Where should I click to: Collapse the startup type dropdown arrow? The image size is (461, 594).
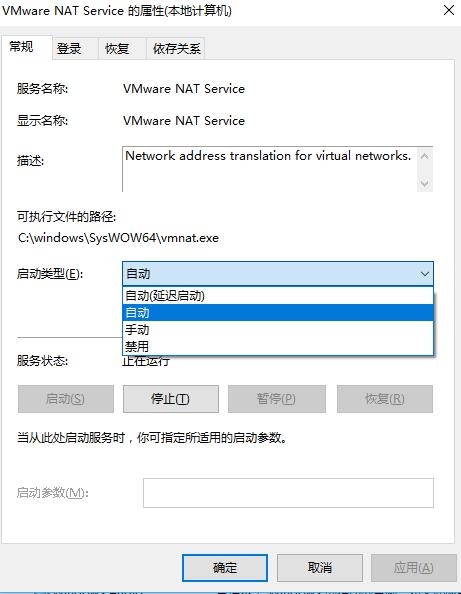point(425,274)
